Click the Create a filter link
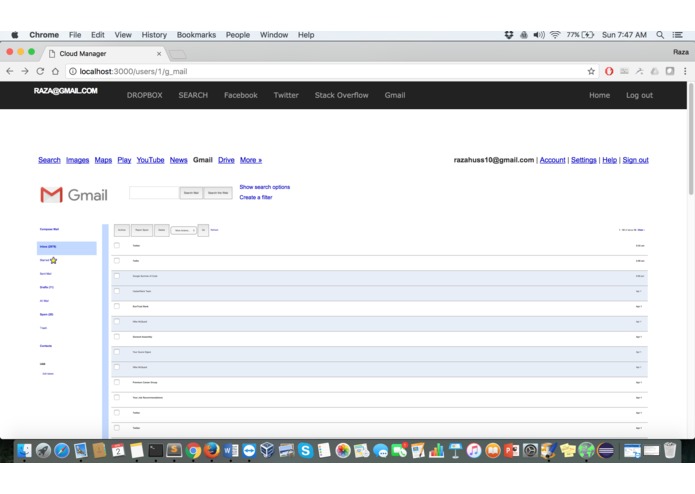Viewport: 695px width, 494px height. point(256,198)
